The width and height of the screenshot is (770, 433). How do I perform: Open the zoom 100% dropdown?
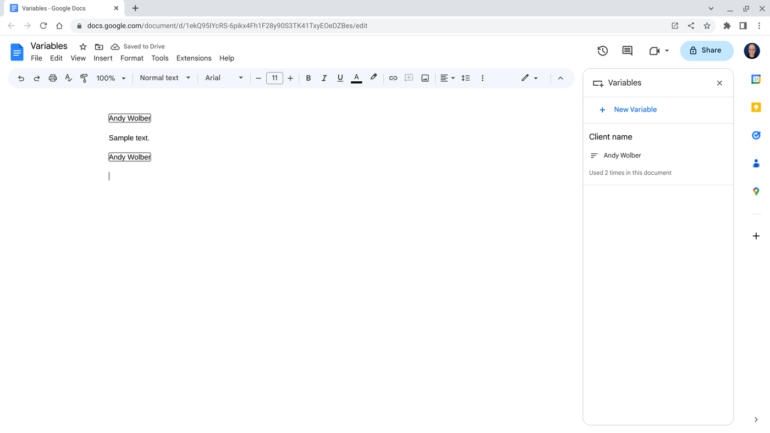[x=110, y=78]
